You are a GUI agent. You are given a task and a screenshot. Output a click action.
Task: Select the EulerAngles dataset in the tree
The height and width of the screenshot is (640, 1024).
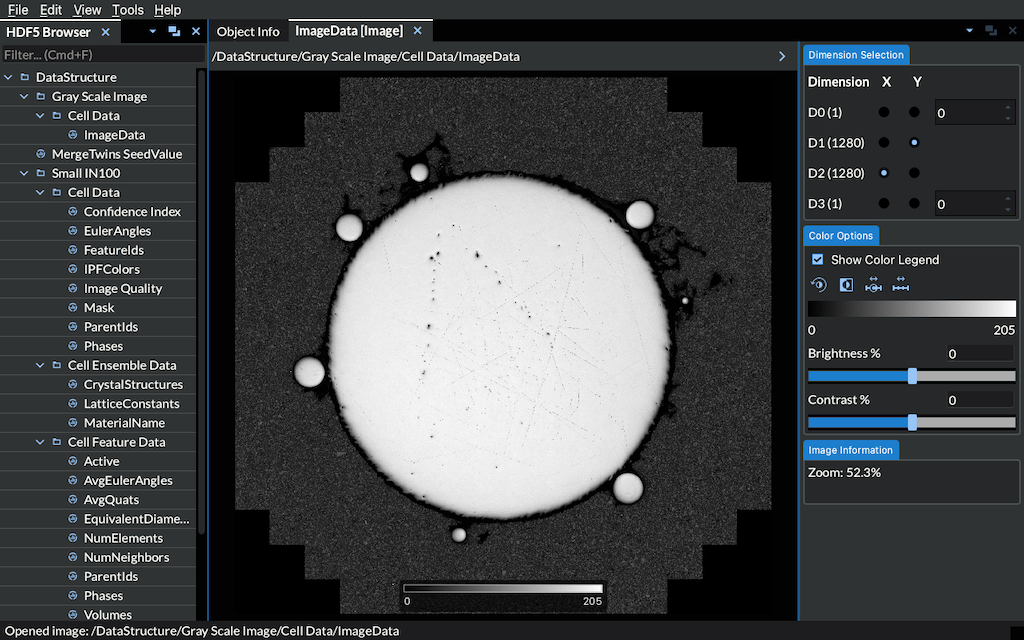(117, 231)
